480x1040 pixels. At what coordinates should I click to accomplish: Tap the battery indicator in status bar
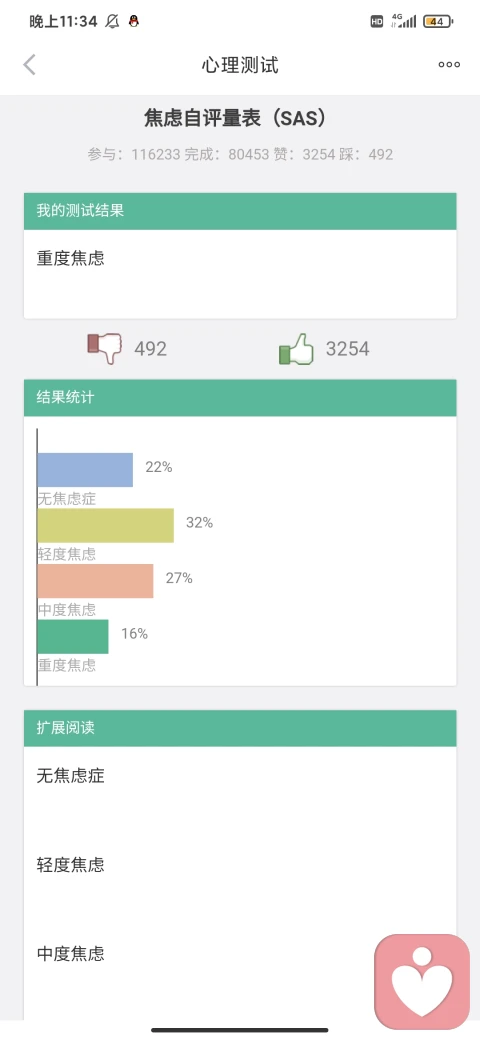pos(438,21)
